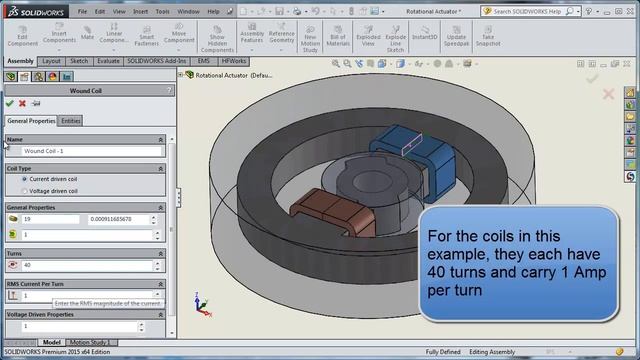
Task: Click the wire diameter field 0.000911685678
Action: tap(118, 219)
